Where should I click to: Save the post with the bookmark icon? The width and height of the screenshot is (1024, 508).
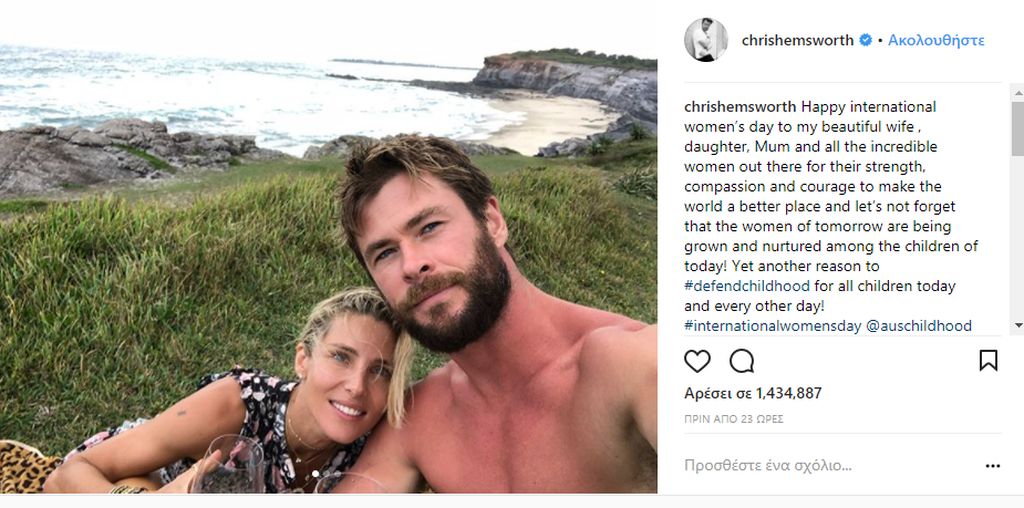[988, 360]
